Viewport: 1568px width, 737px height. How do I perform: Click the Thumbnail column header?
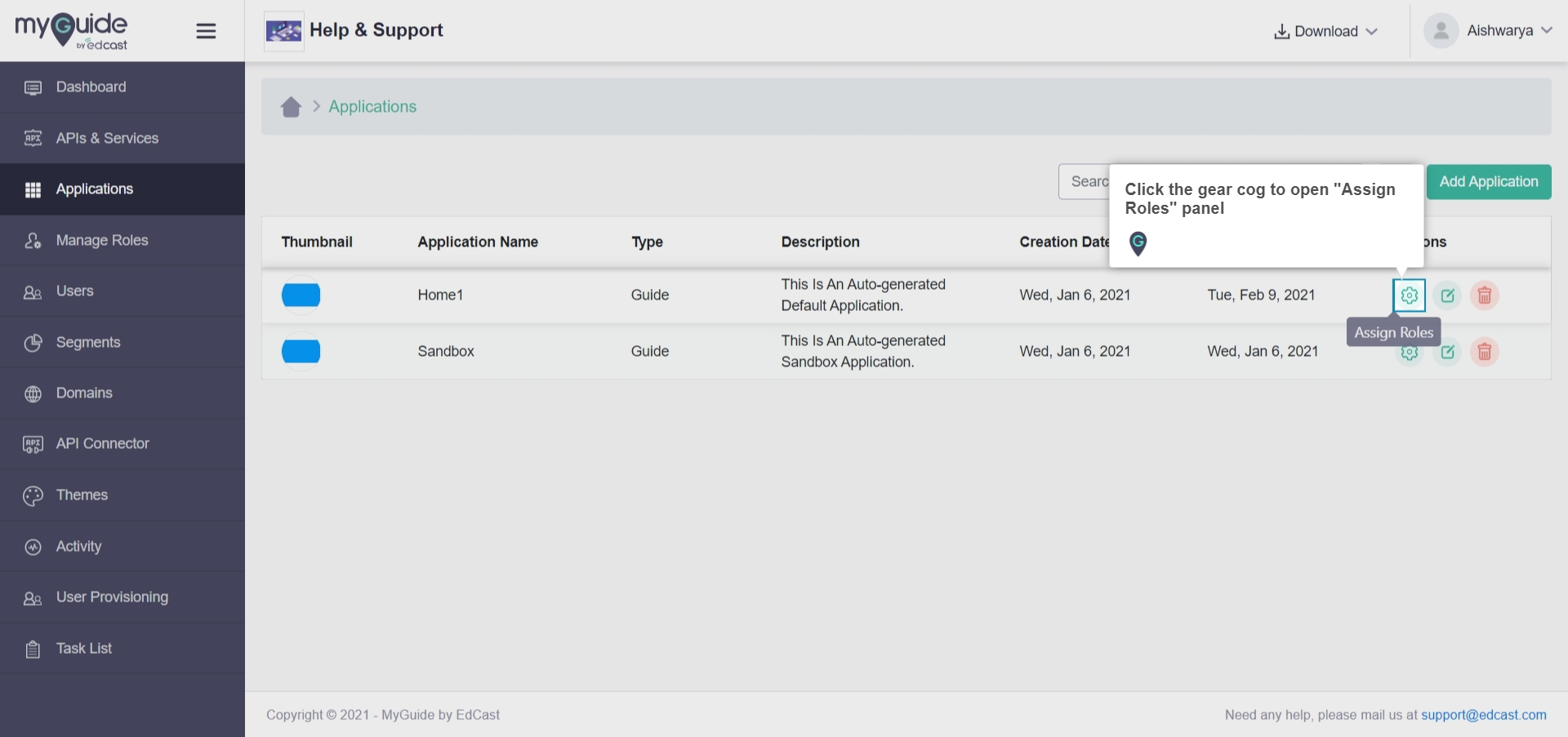[317, 242]
